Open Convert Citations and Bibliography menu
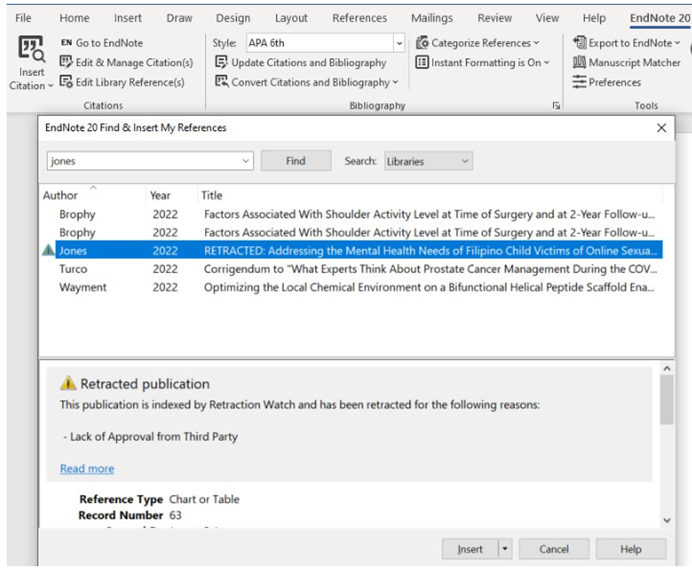This screenshot has height=570, width=692. point(306,82)
